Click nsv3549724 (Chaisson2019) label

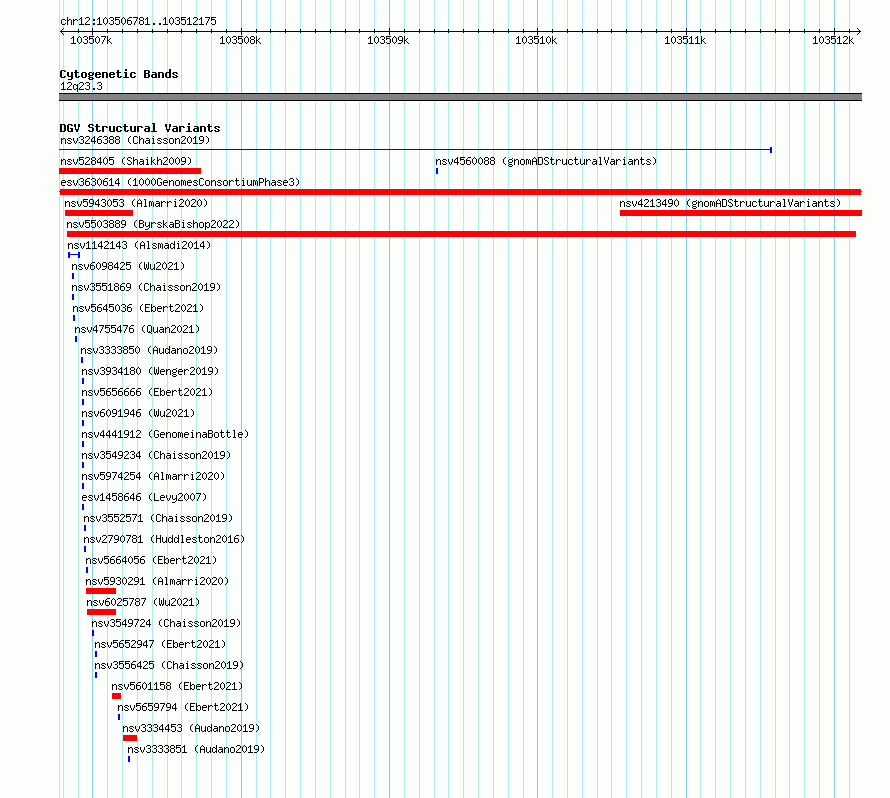(166, 623)
